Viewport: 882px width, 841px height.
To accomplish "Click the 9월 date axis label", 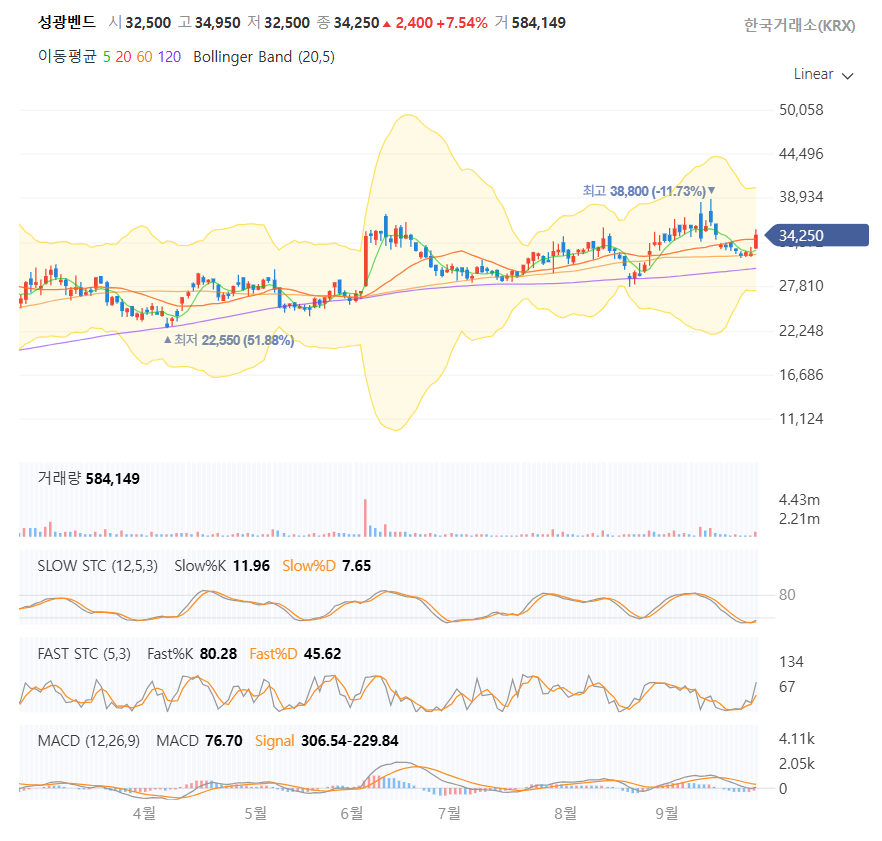I will [x=667, y=813].
